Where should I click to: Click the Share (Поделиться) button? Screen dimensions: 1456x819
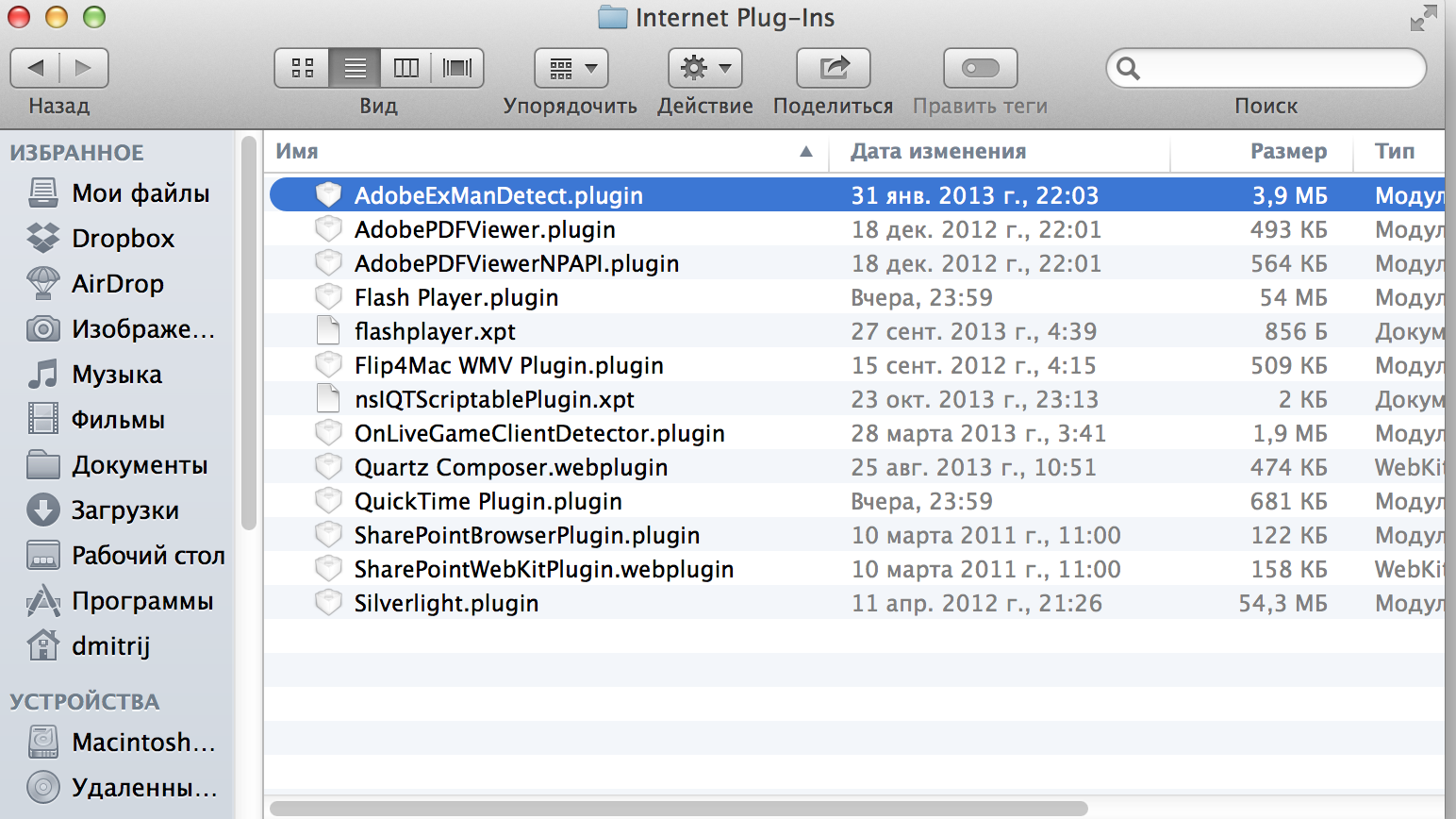(834, 68)
